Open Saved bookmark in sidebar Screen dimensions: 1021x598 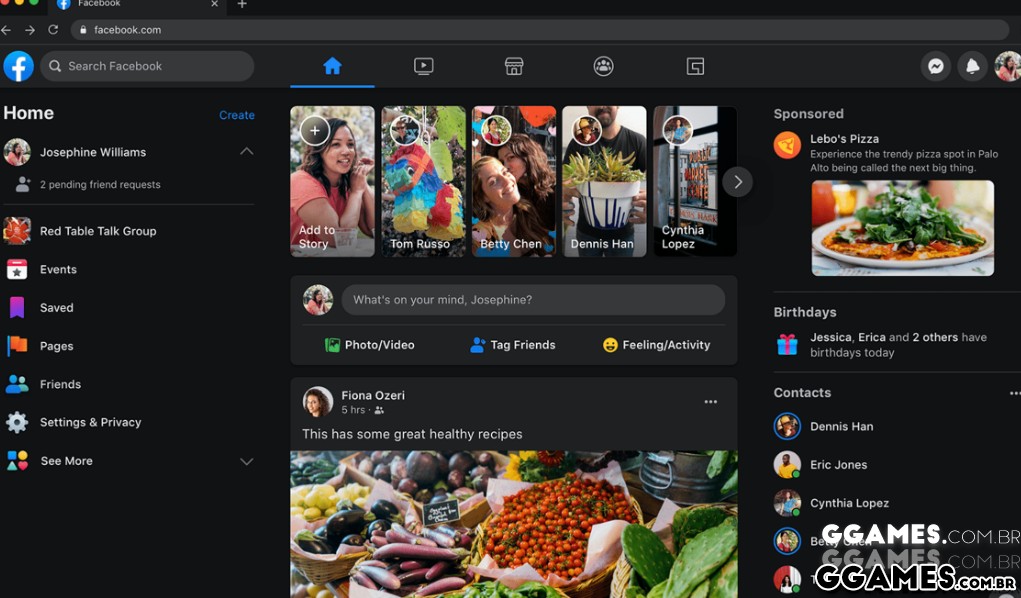[56, 308]
